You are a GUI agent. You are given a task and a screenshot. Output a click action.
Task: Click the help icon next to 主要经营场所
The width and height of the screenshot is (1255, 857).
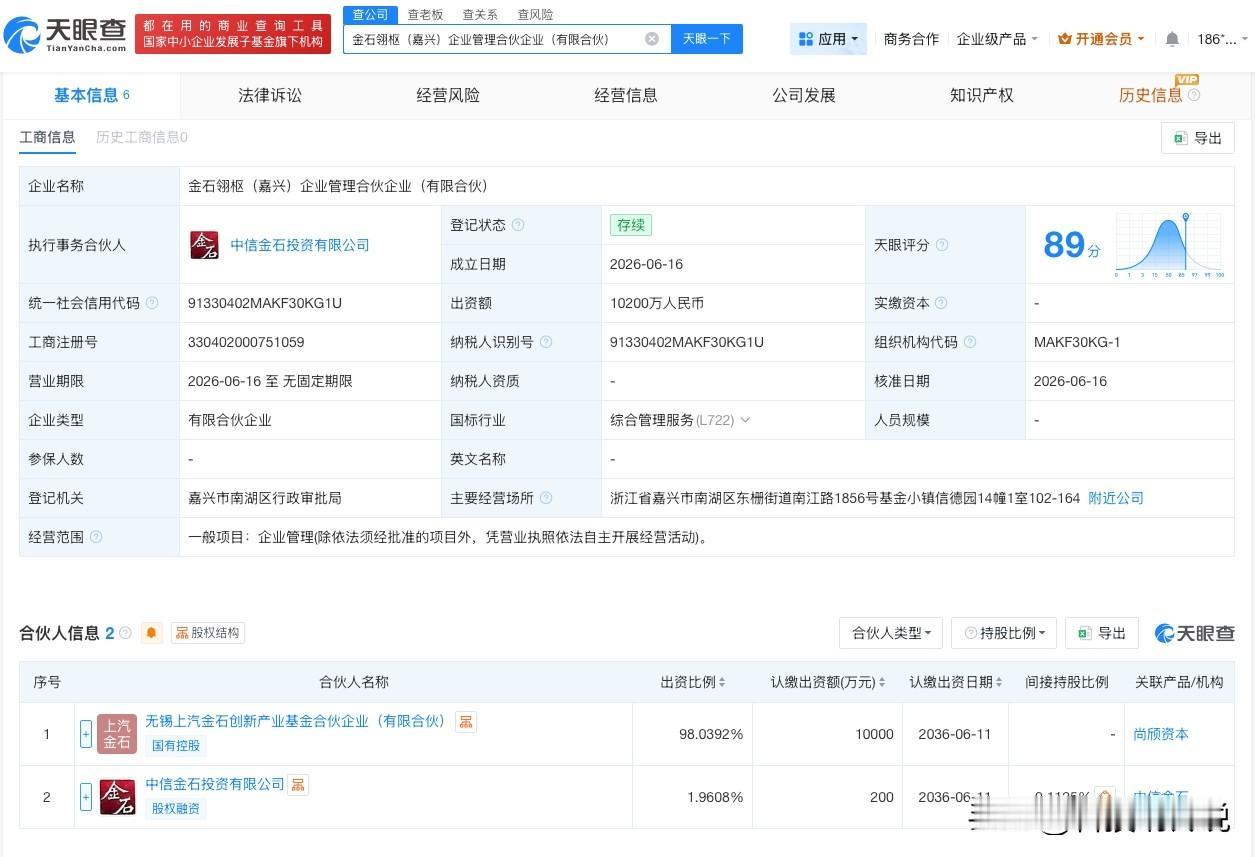click(x=546, y=498)
